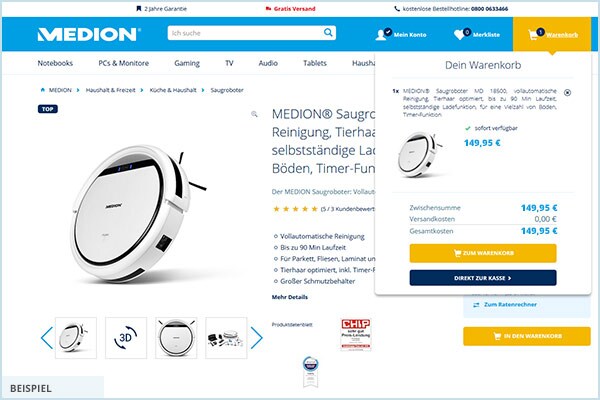Show previous product thumbnails
The width and height of the screenshot is (600, 400).
point(47,338)
